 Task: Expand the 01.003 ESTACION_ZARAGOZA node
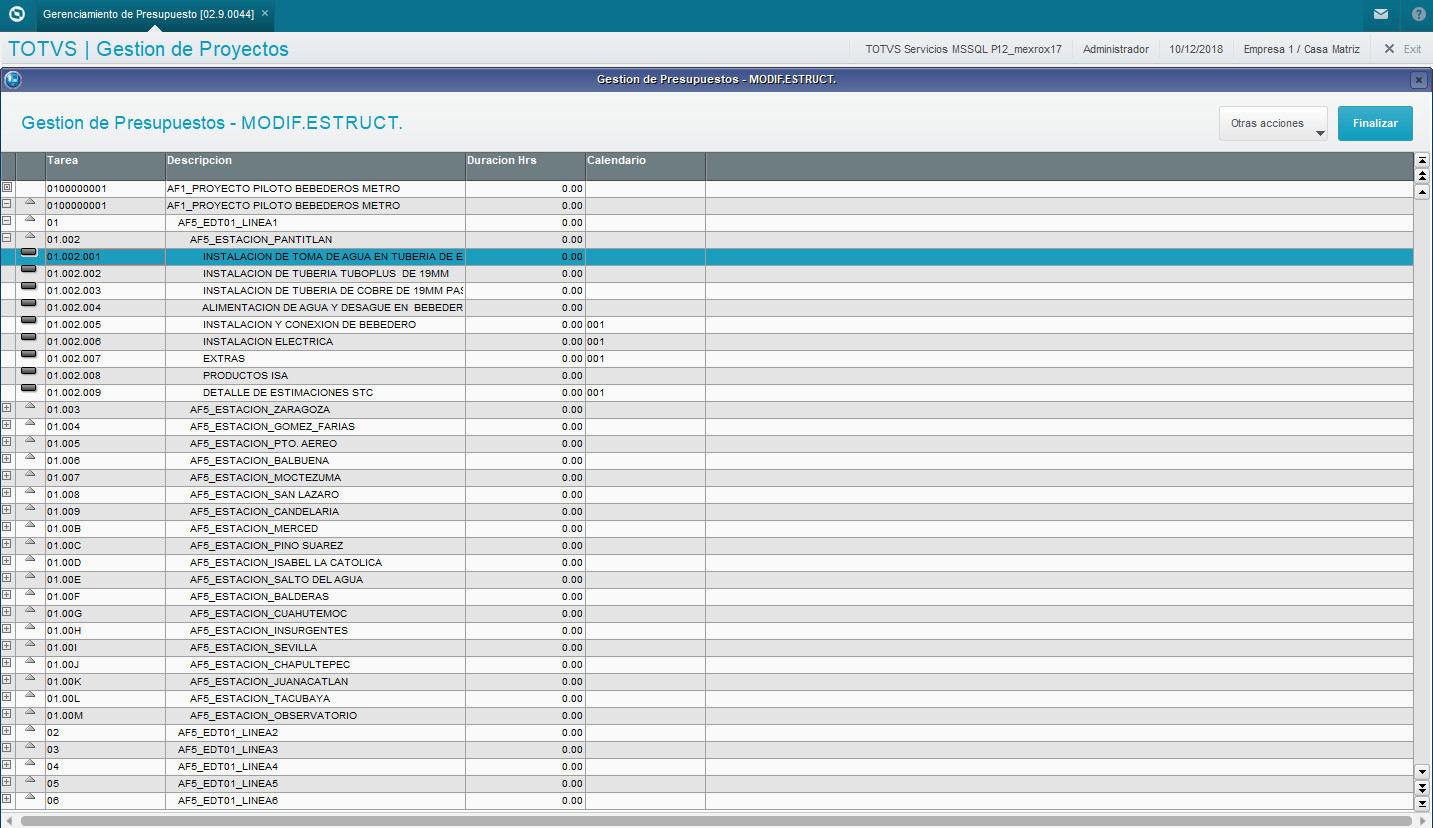[x=7, y=408]
